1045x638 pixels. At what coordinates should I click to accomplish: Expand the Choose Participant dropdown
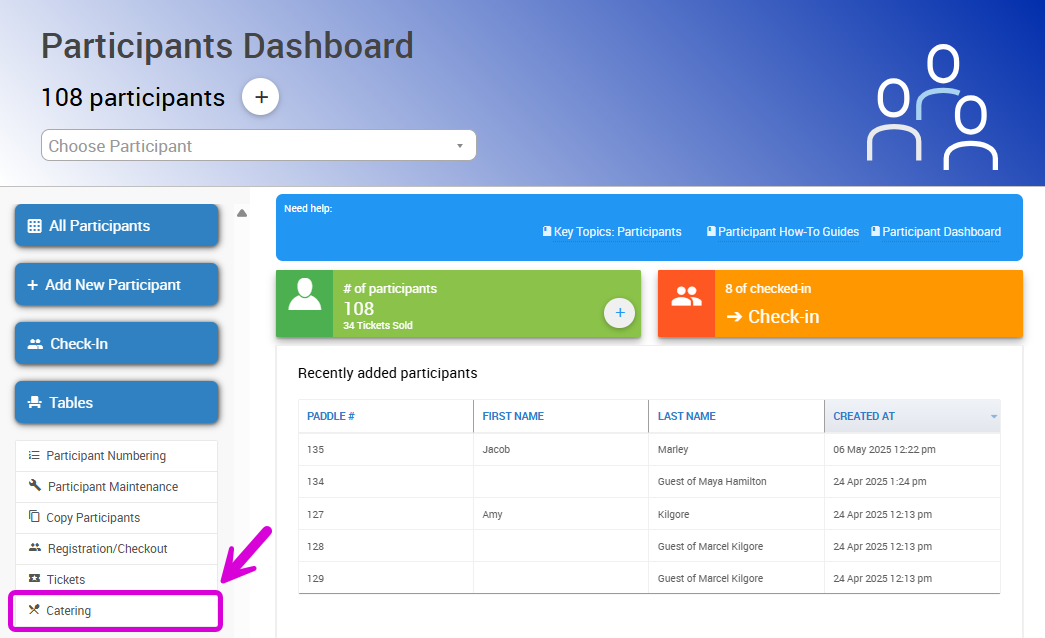click(462, 145)
